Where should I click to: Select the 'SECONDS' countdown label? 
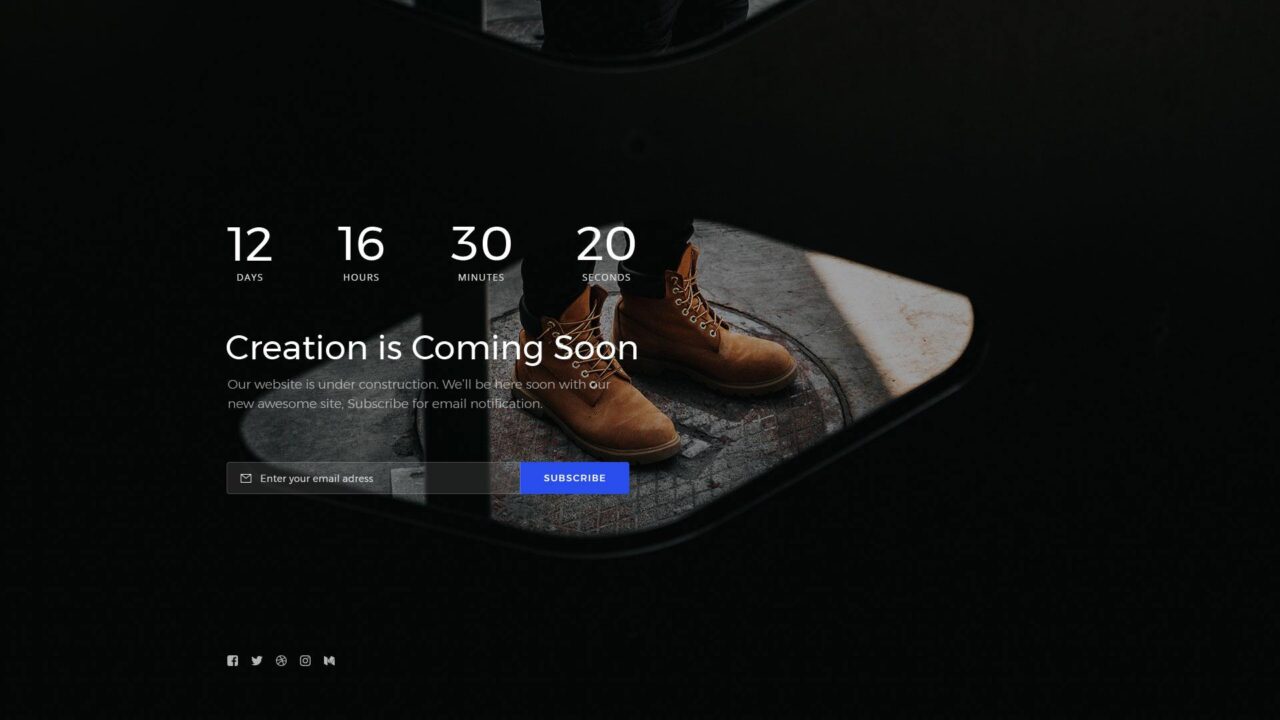[x=606, y=278]
